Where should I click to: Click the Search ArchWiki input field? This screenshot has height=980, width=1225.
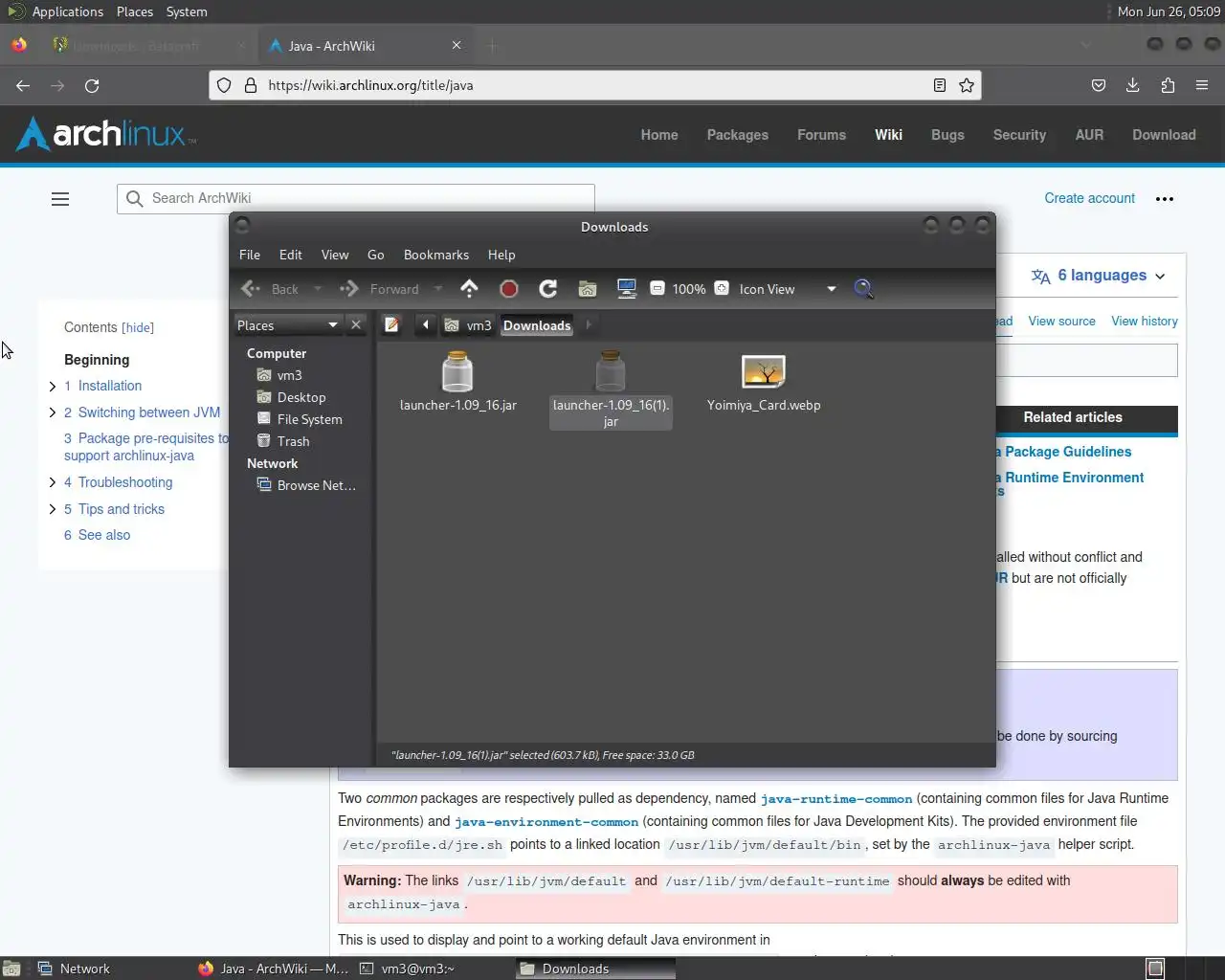pos(356,198)
